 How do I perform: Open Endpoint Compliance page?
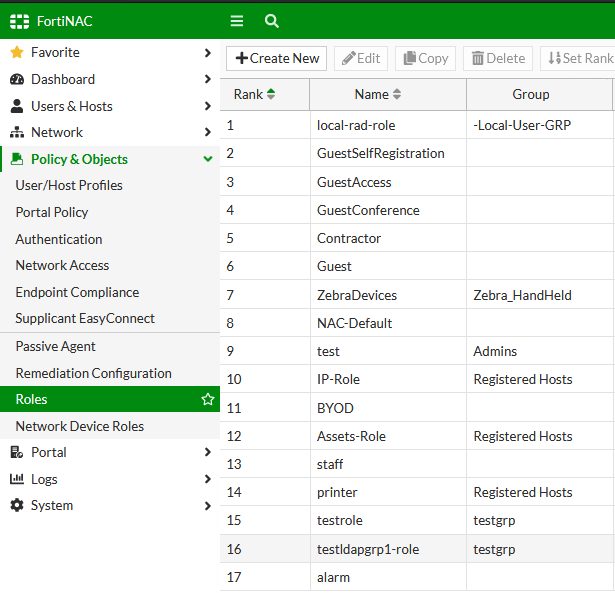pos(77,292)
